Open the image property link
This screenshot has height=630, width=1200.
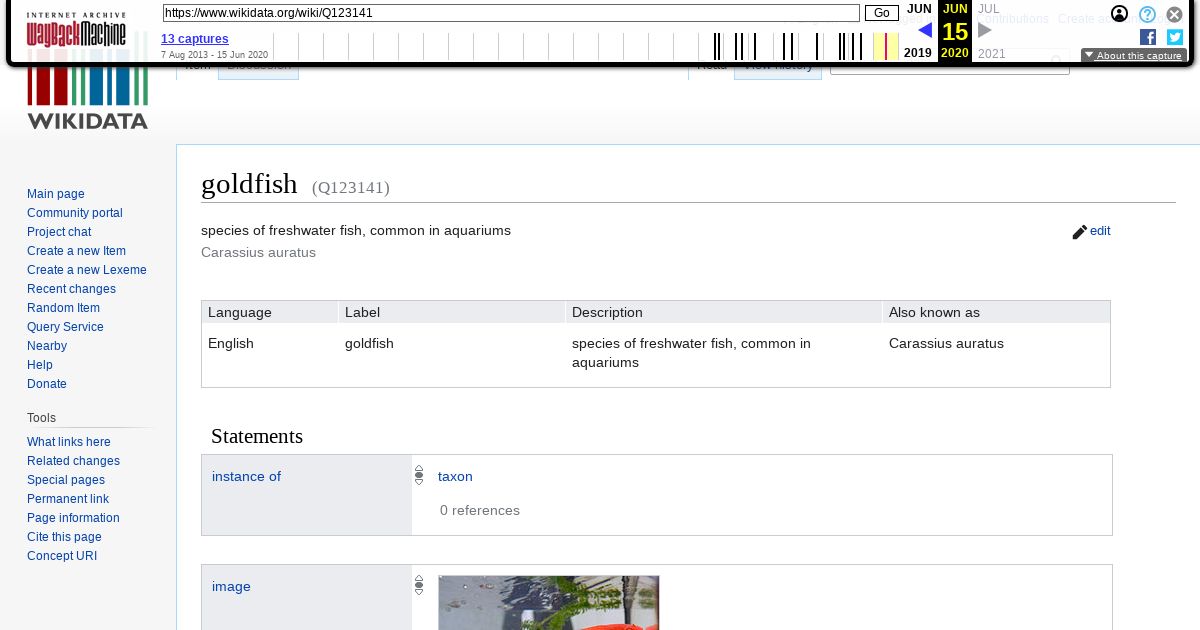pyautogui.click(x=231, y=587)
